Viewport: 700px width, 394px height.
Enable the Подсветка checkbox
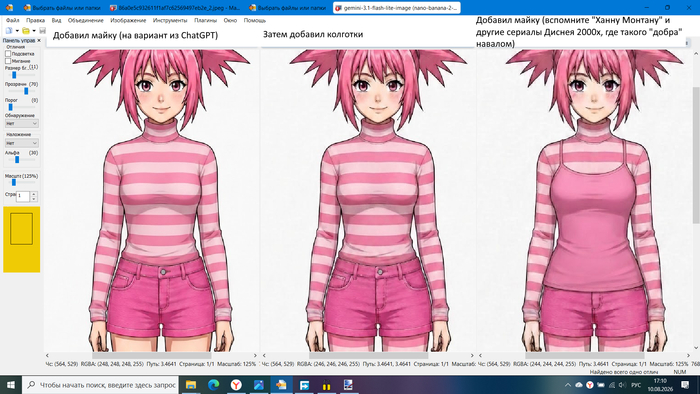(x=8, y=54)
